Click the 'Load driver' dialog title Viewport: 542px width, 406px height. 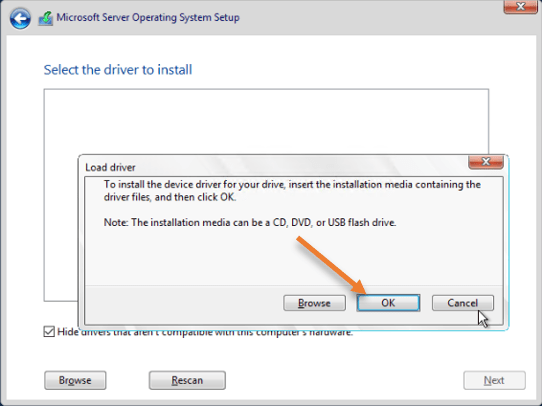tap(110, 168)
